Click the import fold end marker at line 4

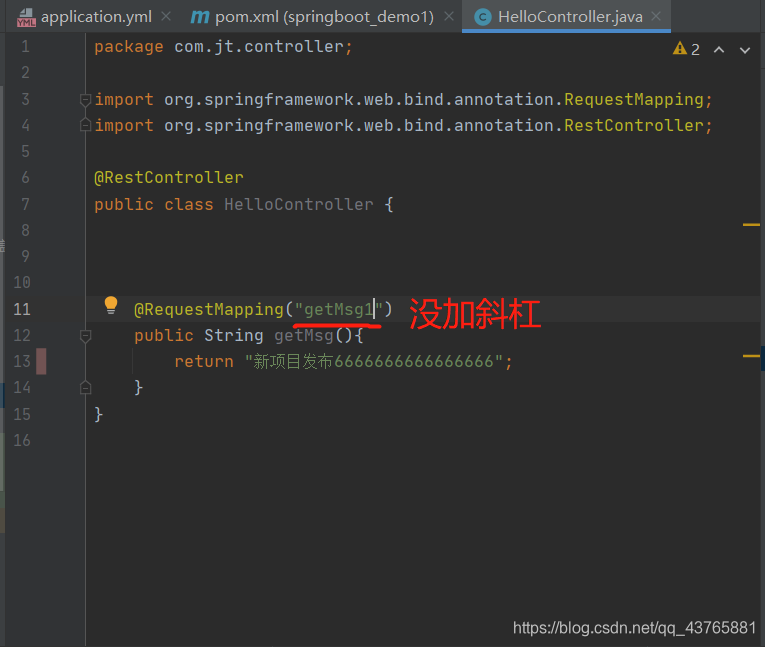point(85,125)
